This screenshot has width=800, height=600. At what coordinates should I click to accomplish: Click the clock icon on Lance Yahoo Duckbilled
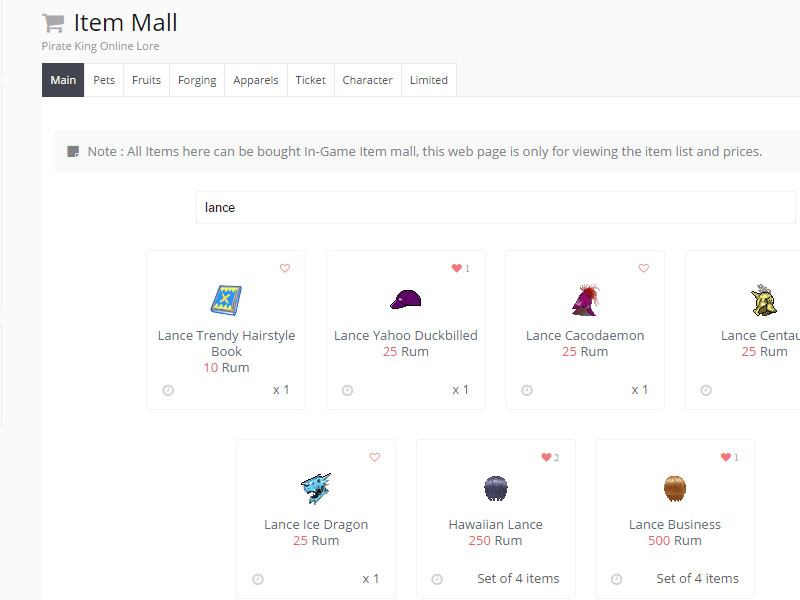coord(347,390)
